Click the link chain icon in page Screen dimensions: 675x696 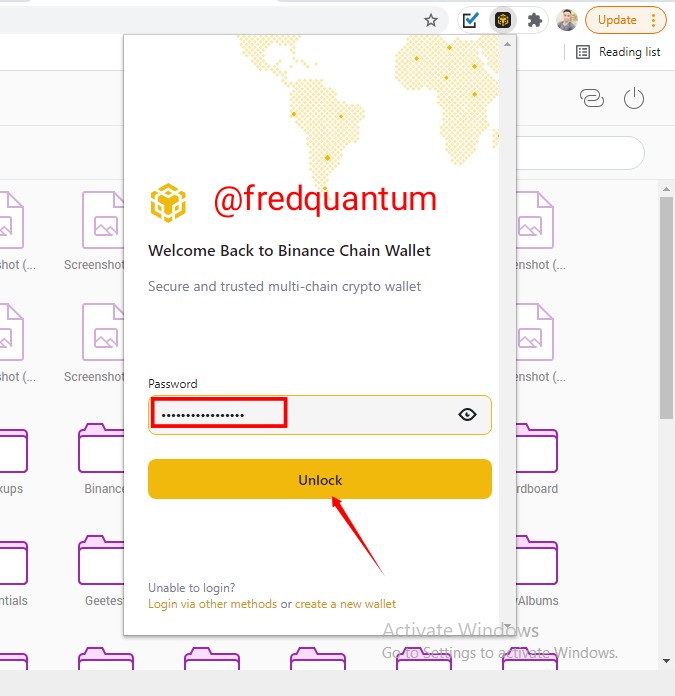click(592, 98)
